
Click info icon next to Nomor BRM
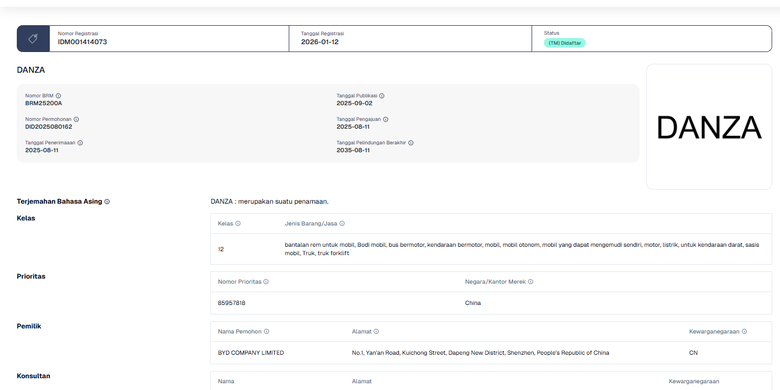pos(58,96)
